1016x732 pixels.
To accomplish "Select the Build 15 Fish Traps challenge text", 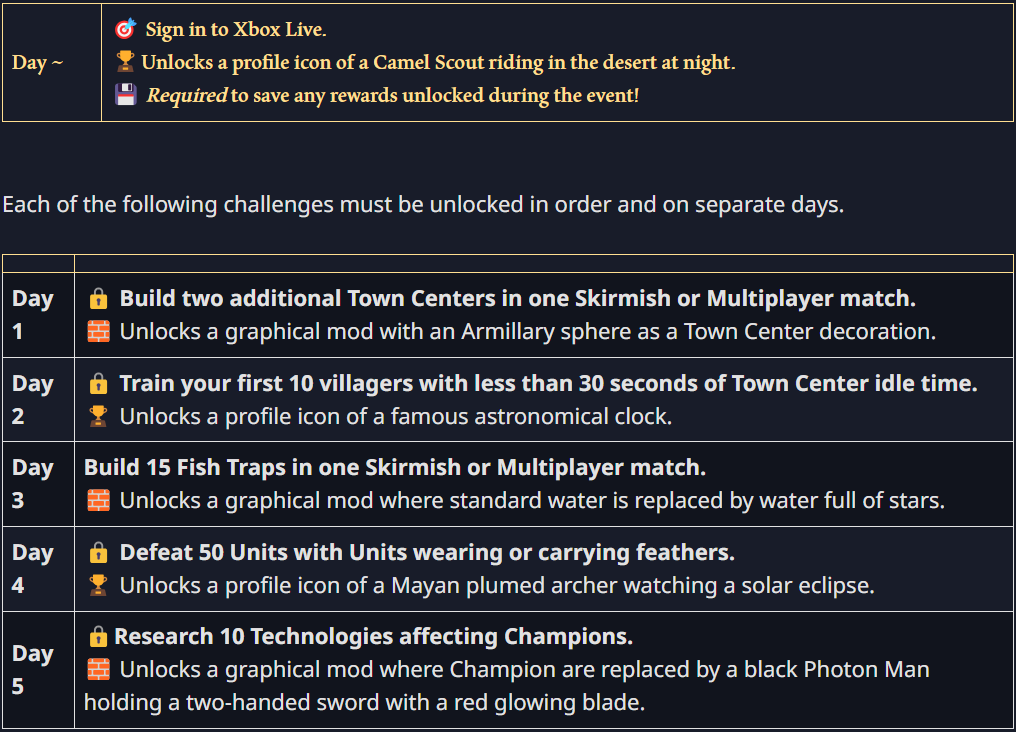I will pos(395,468).
